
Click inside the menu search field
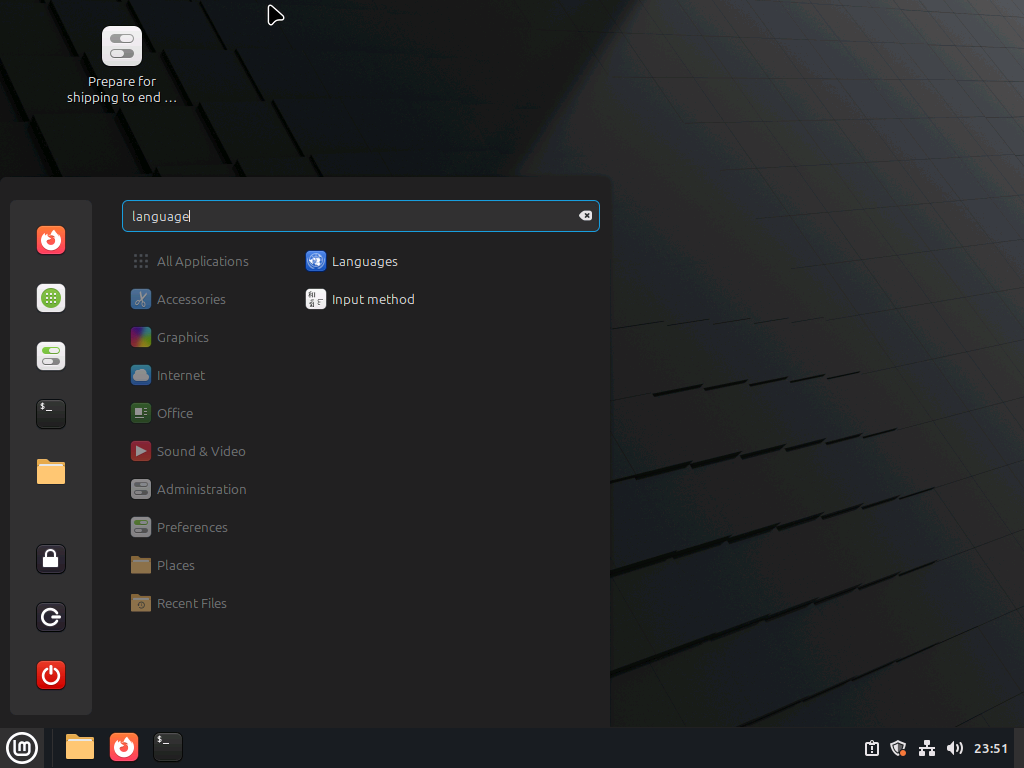pyautogui.click(x=350, y=216)
